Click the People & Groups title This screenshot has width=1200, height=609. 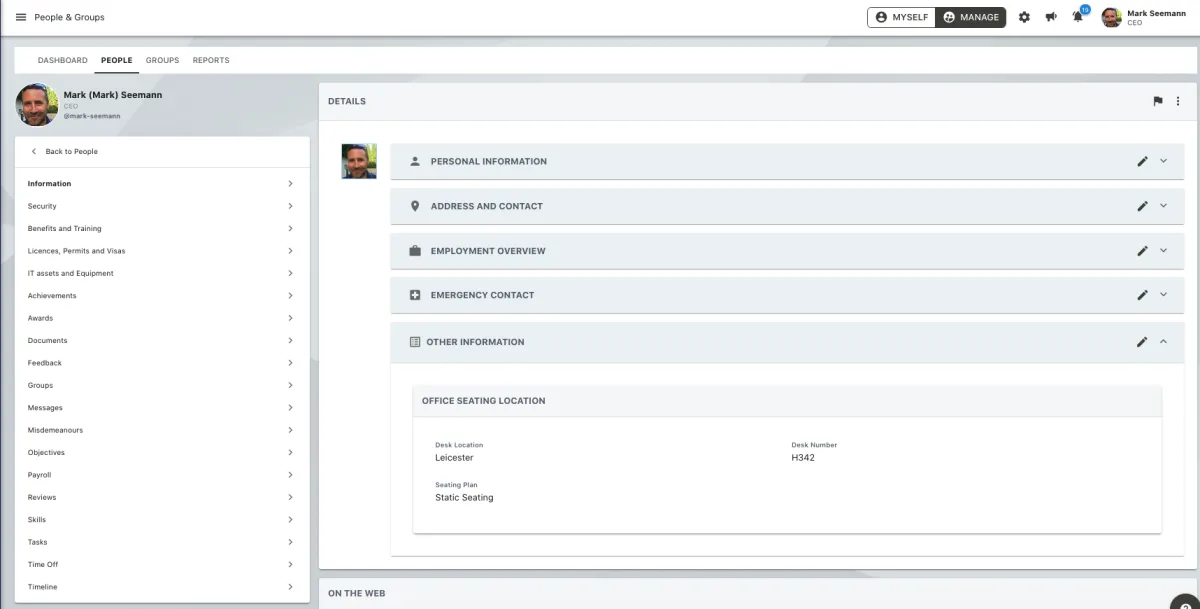click(x=69, y=17)
